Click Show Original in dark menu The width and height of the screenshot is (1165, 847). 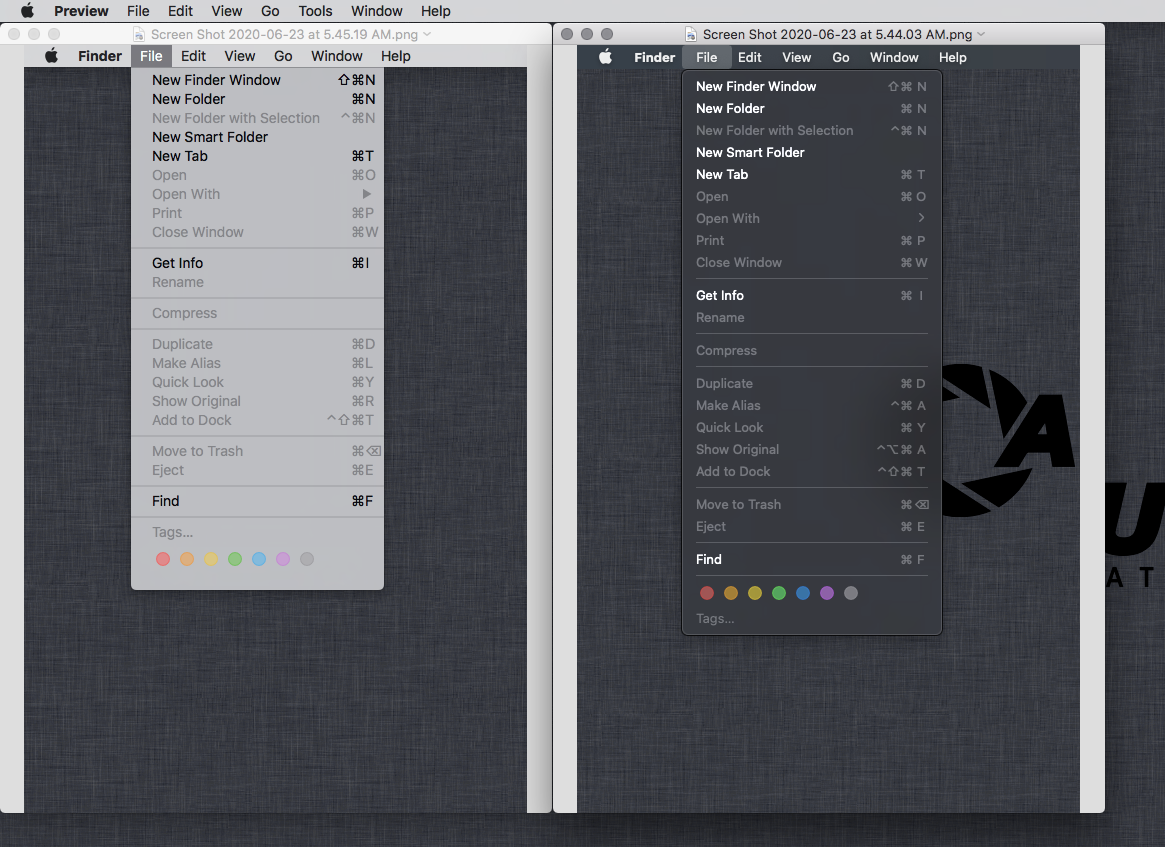[811, 450]
